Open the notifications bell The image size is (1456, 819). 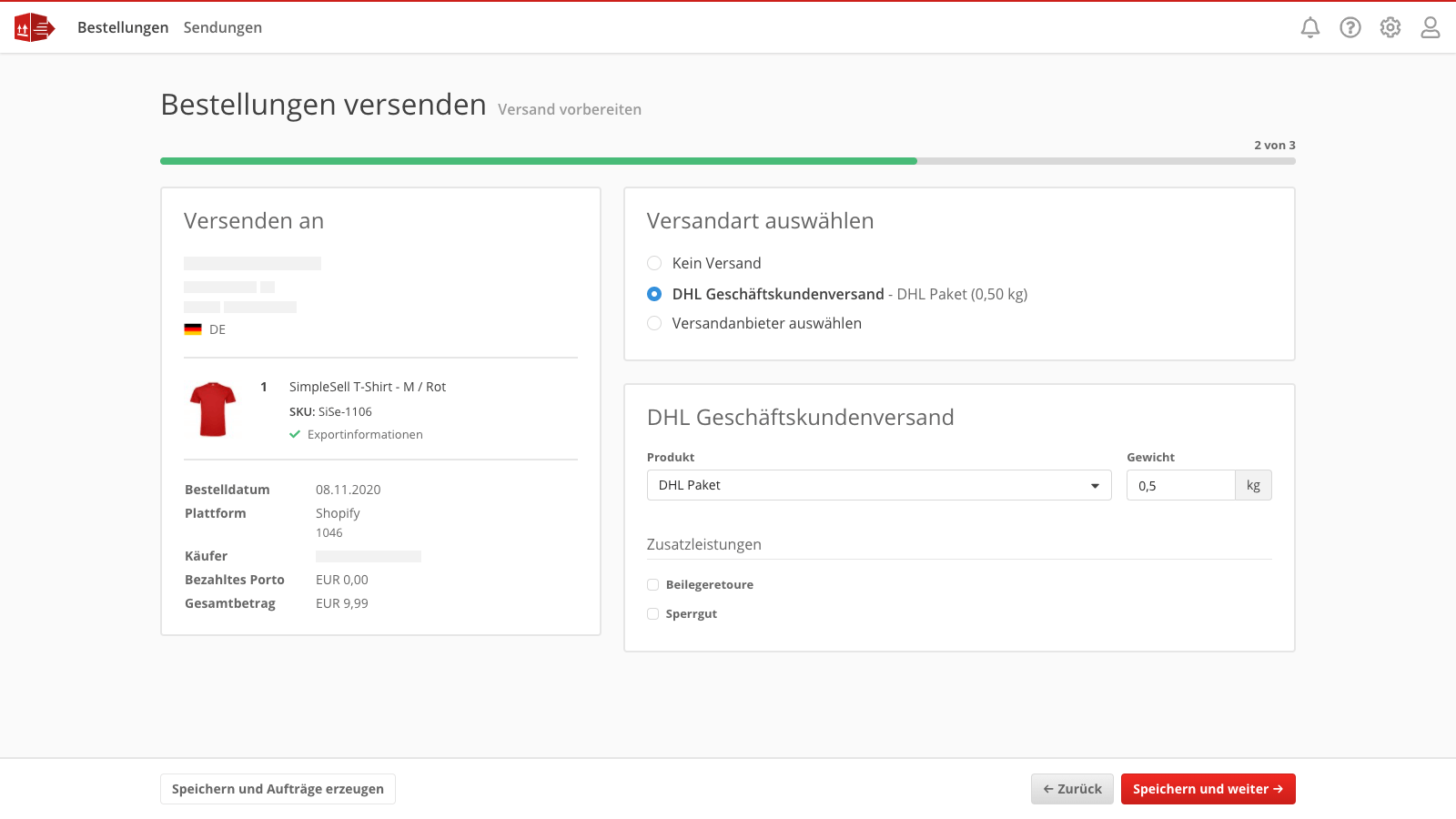1310,27
